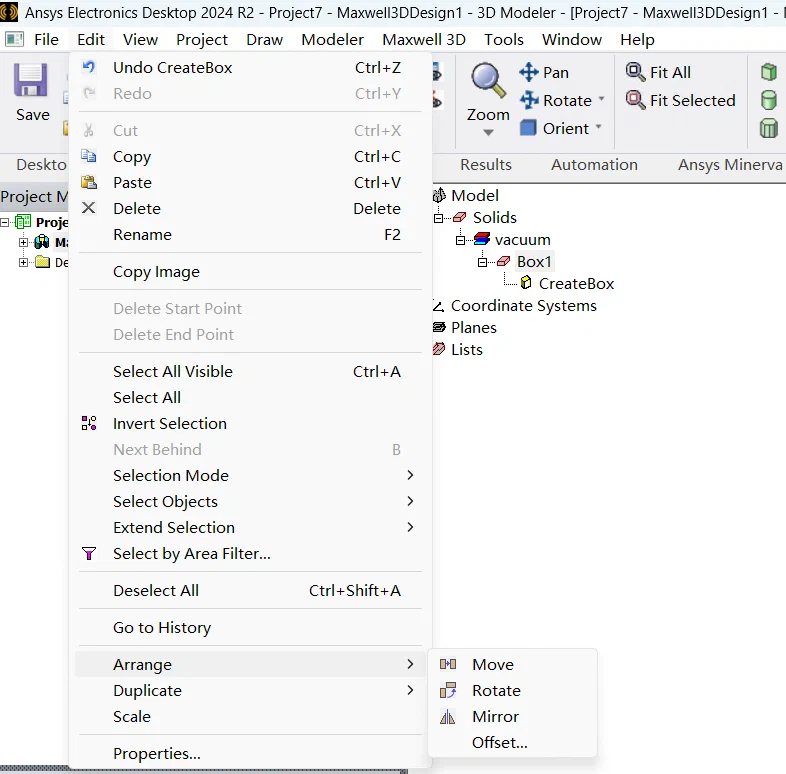The image size is (786, 774).
Task: Click the Move icon in Arrange submenu
Action: (x=448, y=664)
